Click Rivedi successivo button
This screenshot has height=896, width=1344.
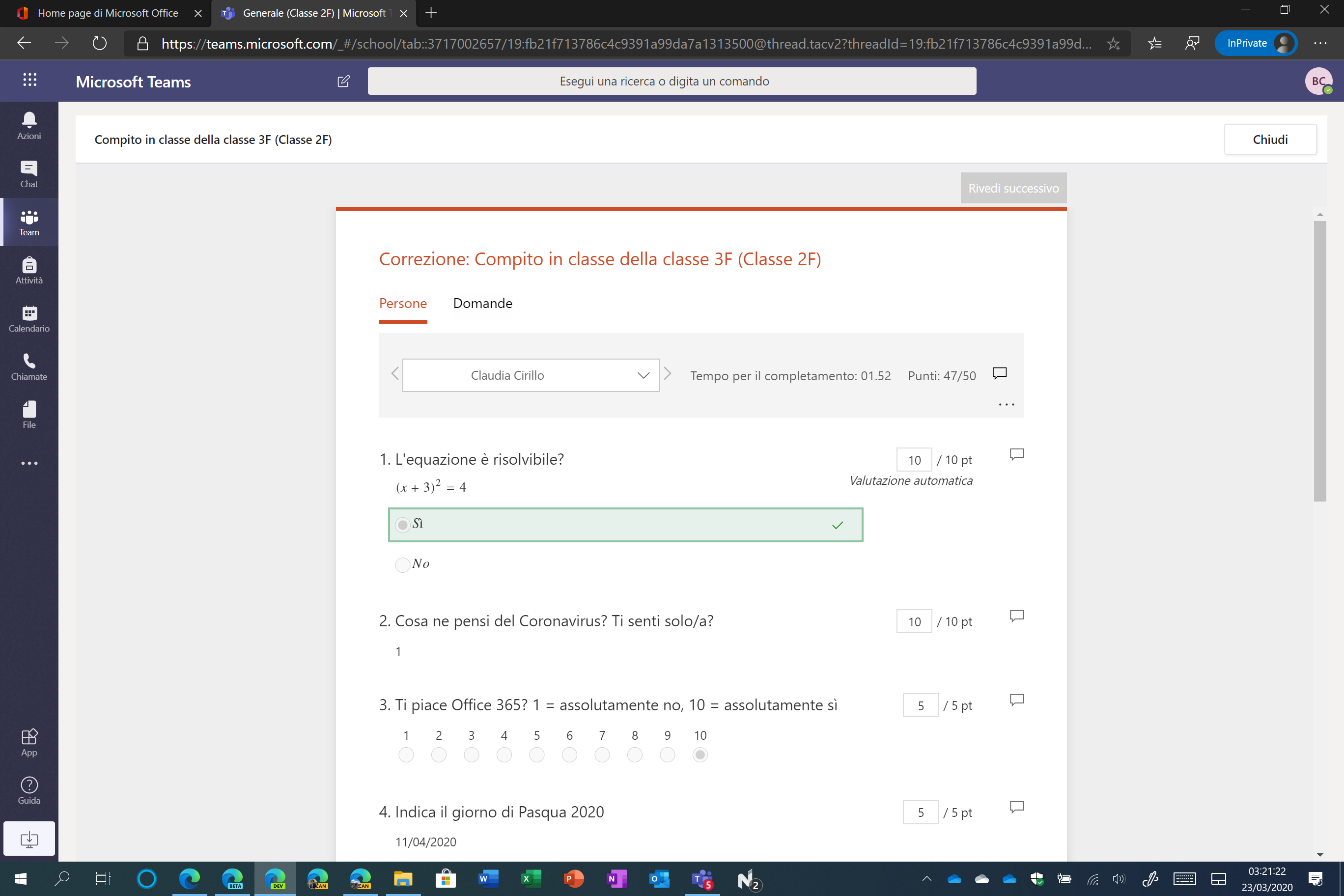(x=1013, y=188)
